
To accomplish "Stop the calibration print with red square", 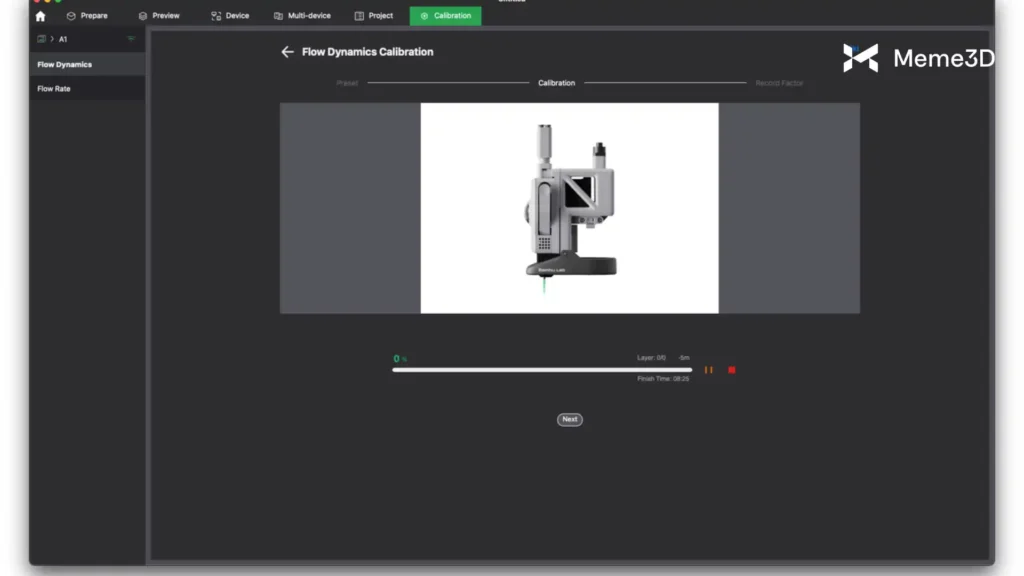I will coord(731,370).
